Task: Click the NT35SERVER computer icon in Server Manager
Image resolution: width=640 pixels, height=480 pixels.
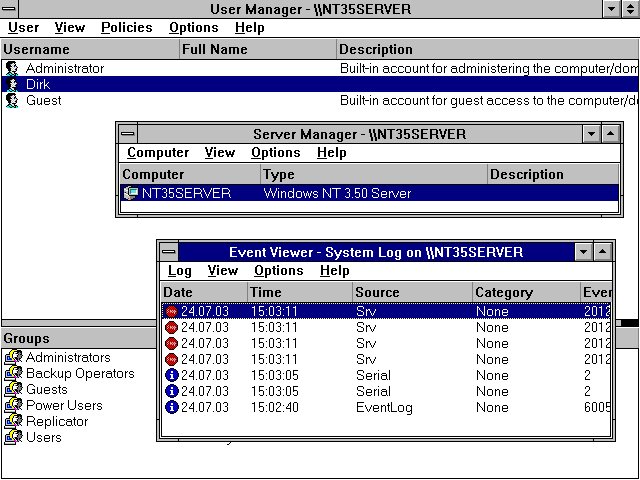Action: [131, 193]
